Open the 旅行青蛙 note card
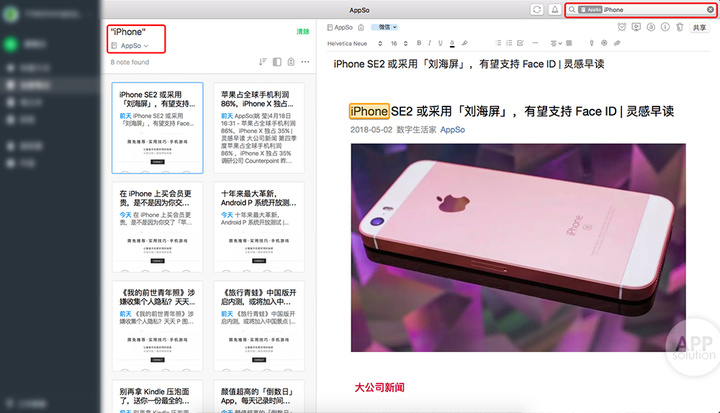The width and height of the screenshot is (720, 413). [x=259, y=326]
